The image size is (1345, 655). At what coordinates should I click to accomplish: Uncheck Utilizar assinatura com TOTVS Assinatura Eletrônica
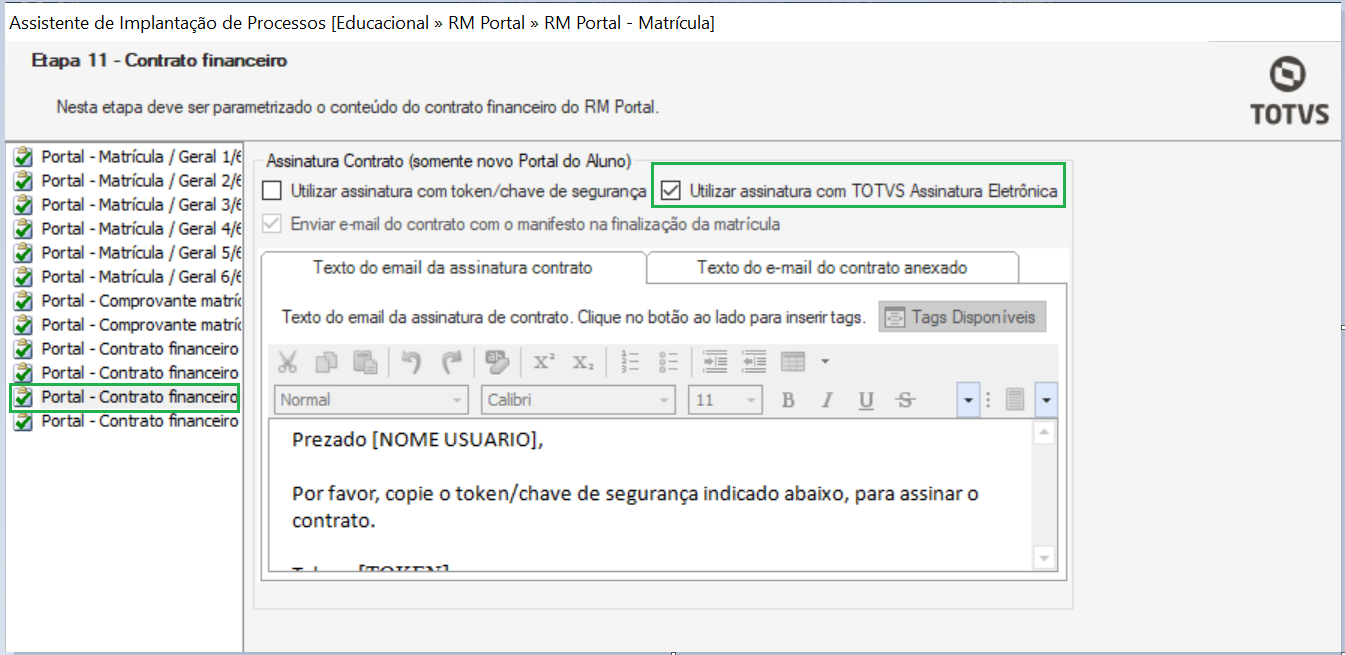coord(671,190)
